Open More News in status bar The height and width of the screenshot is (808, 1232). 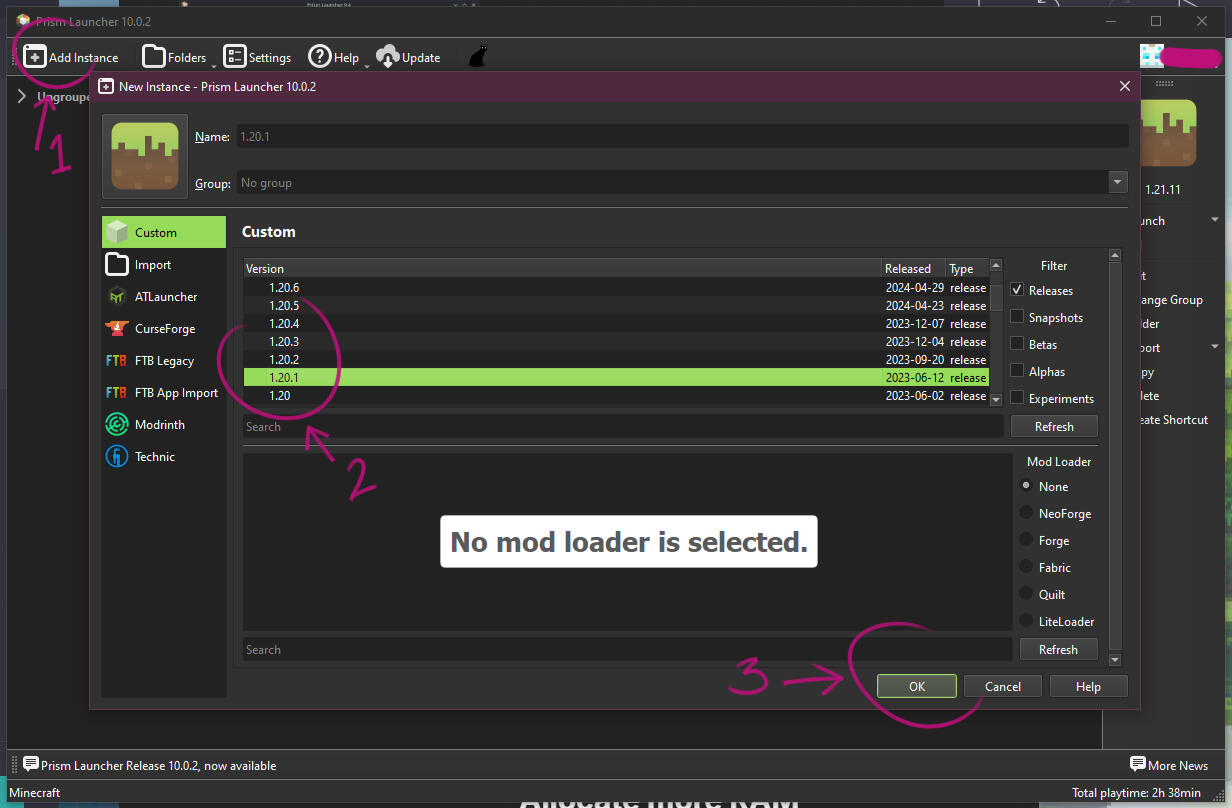1169,765
